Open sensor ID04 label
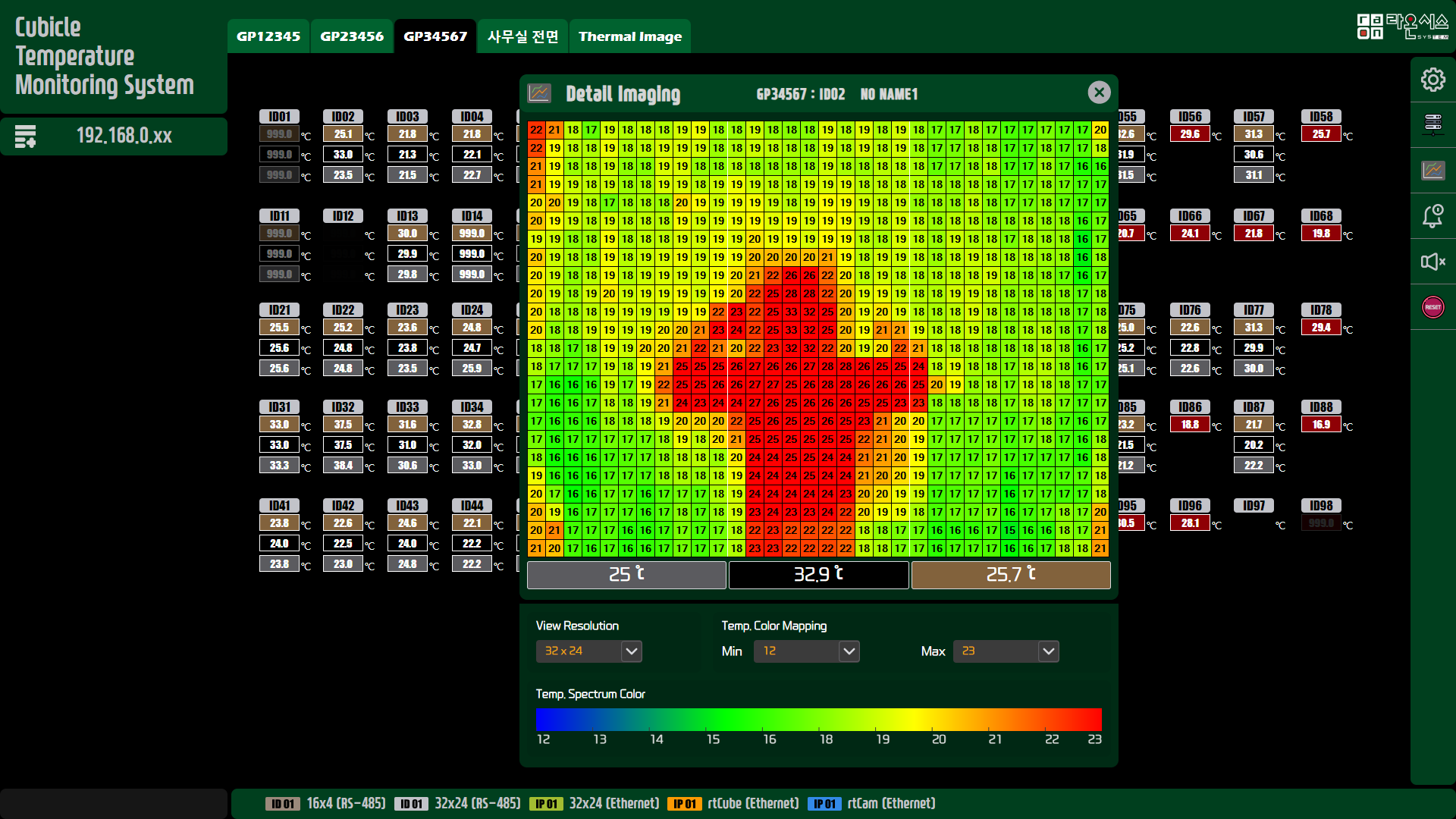The height and width of the screenshot is (819, 1456). [x=472, y=116]
